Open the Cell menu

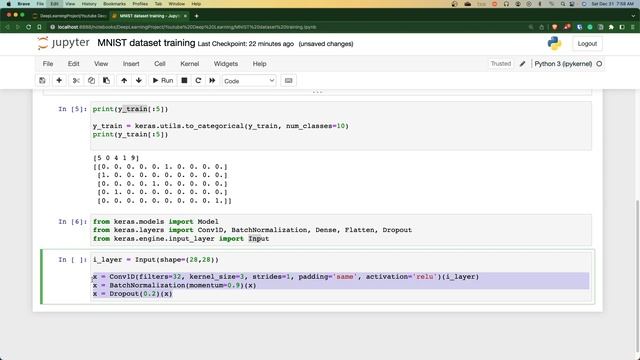pyautogui.click(x=160, y=64)
